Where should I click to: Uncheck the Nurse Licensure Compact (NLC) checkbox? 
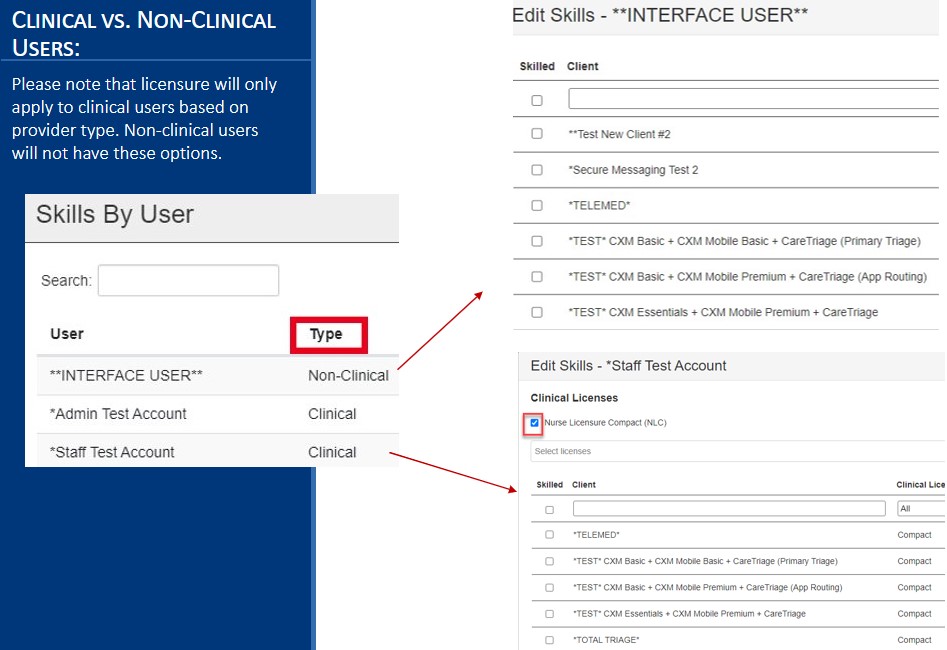coord(535,423)
